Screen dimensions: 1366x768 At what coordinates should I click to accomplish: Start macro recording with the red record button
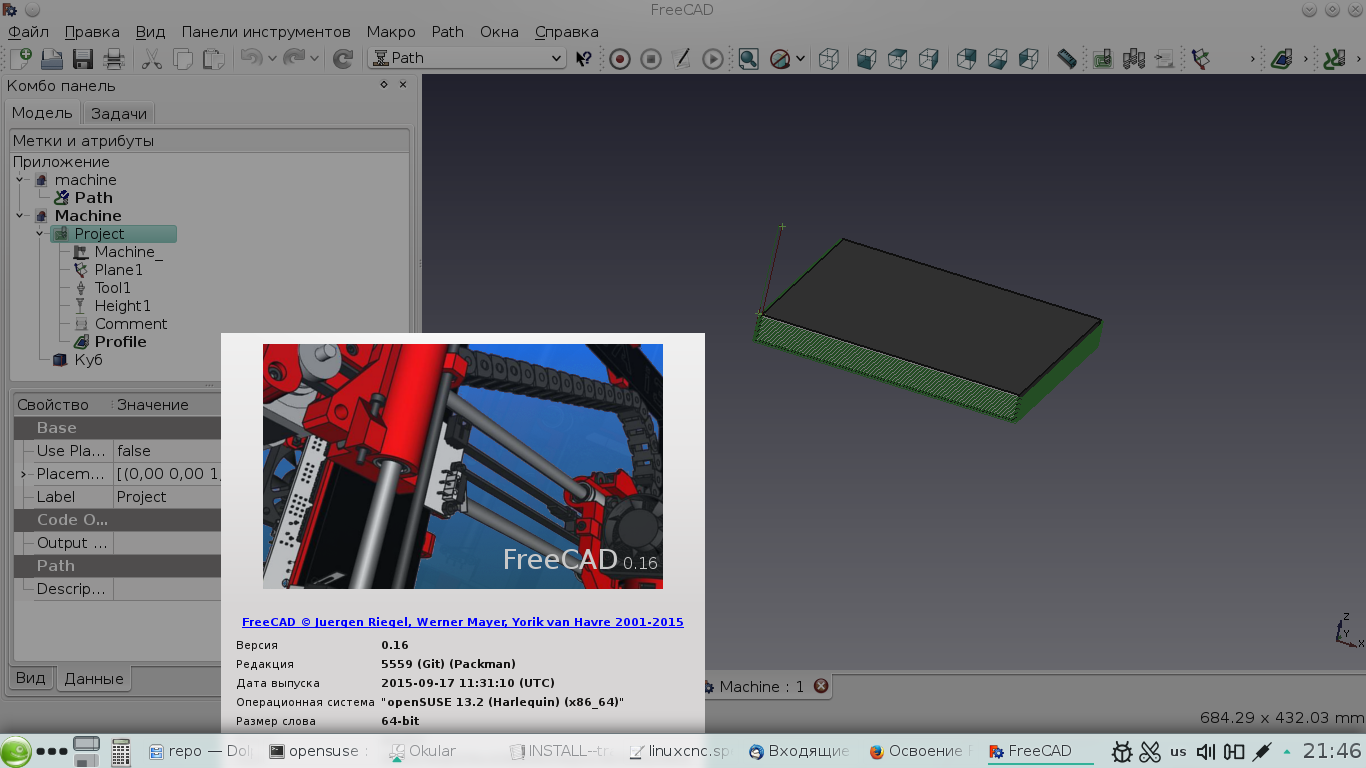pyautogui.click(x=620, y=59)
